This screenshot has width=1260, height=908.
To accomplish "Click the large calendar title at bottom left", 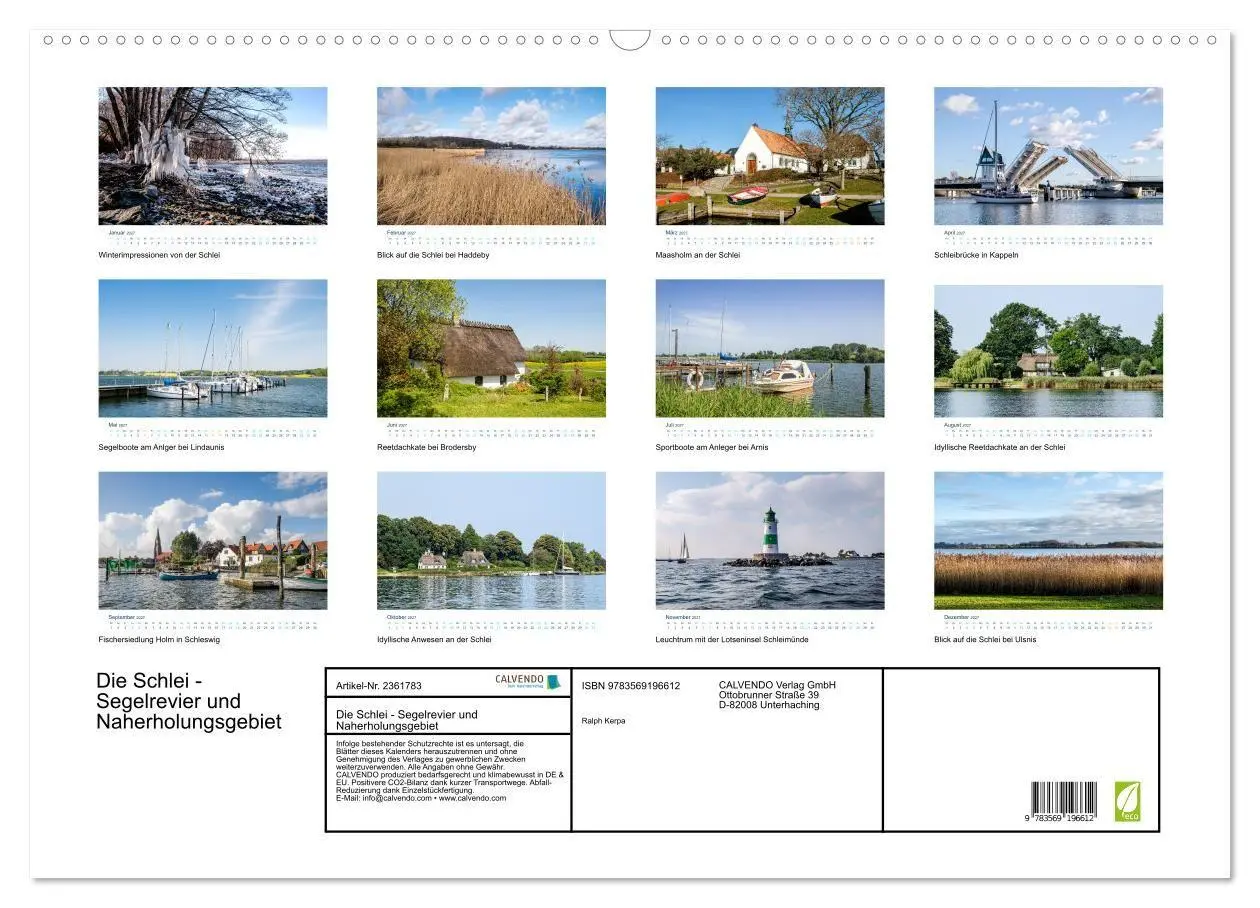I will 189,701.
